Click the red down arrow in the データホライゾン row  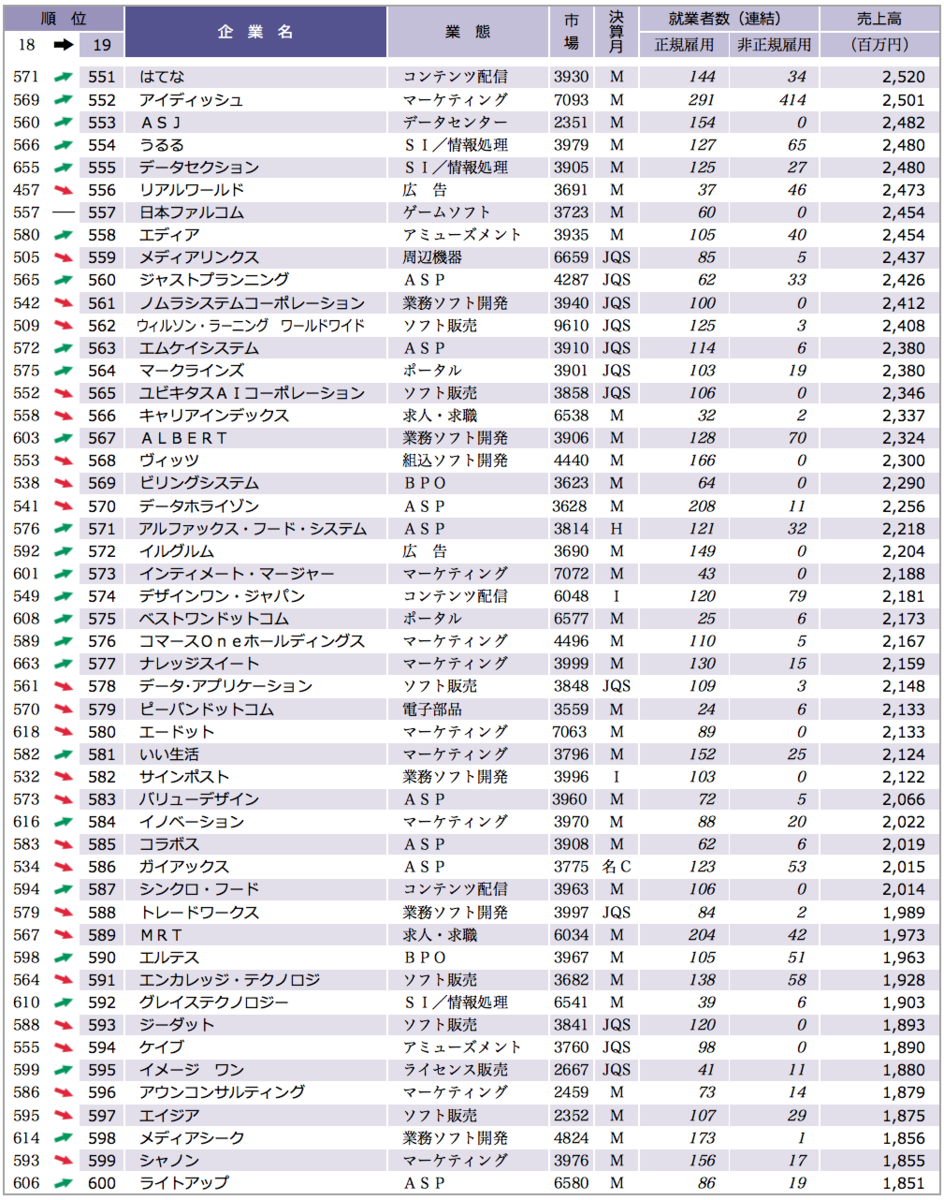point(64,506)
